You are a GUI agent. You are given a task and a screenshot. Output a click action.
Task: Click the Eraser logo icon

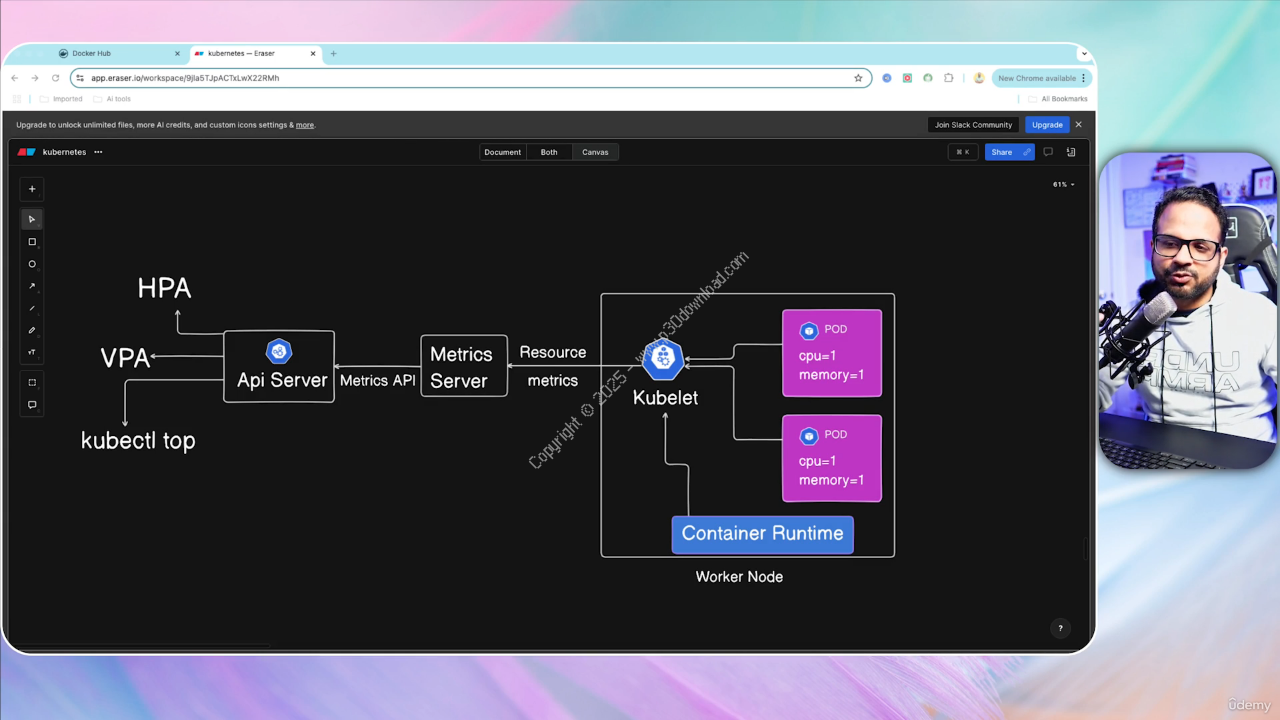coord(27,152)
